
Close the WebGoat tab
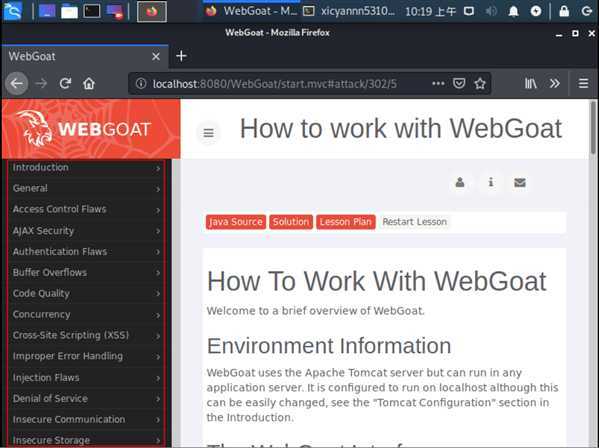coord(156,57)
